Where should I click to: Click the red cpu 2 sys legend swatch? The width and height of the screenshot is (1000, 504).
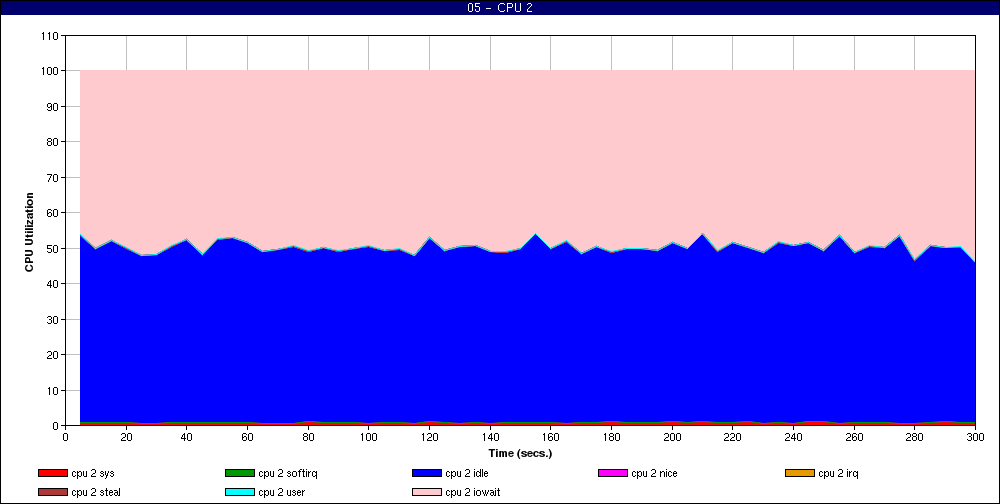53,473
